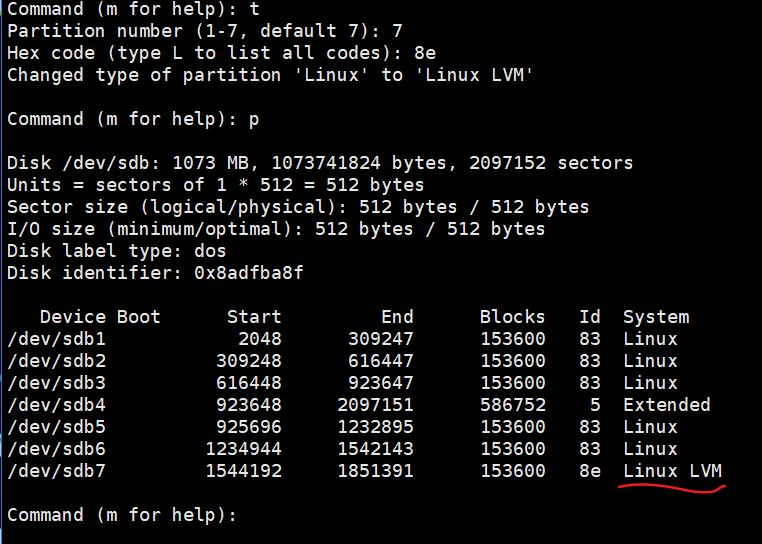Click the 'Blocks' column header
Screen dimensions: 762x544
click(x=513, y=317)
